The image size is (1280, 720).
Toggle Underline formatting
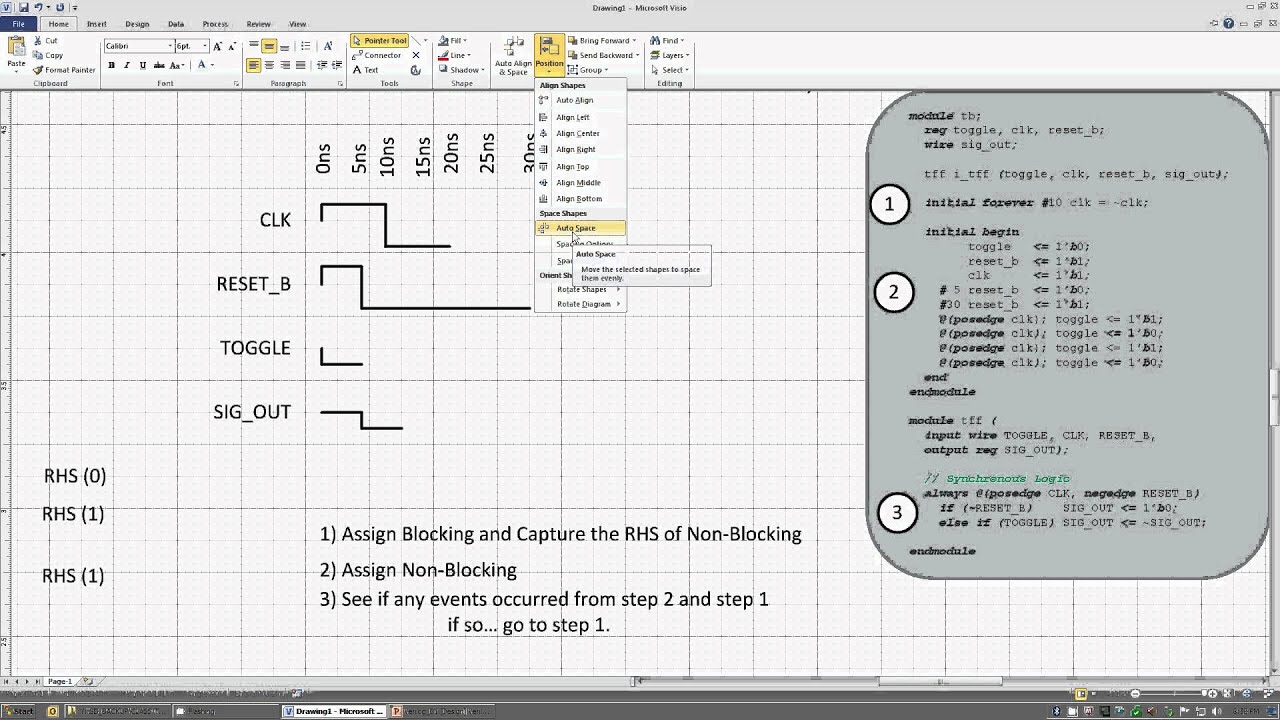tap(143, 65)
